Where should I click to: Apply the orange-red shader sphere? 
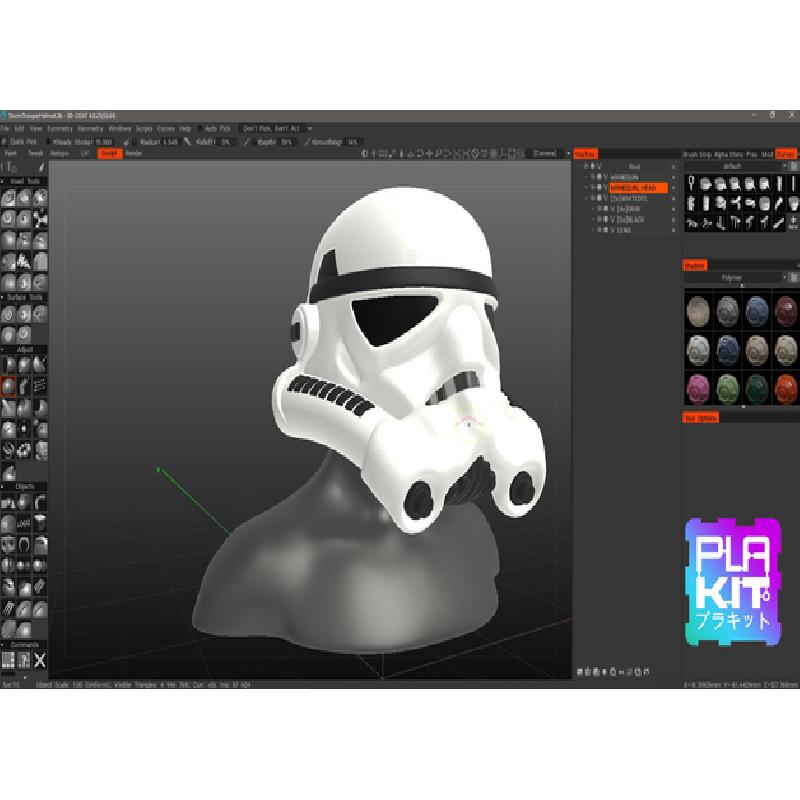point(786,389)
